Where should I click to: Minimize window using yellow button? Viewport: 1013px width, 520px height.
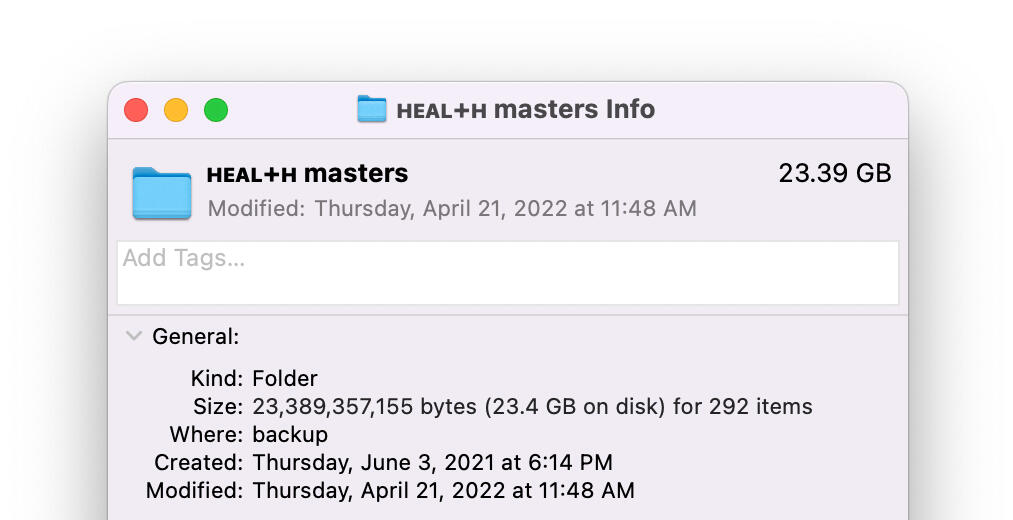point(176,110)
